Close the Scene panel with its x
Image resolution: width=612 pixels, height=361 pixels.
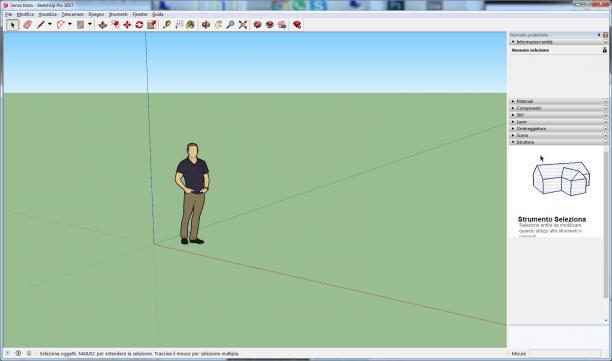point(605,135)
